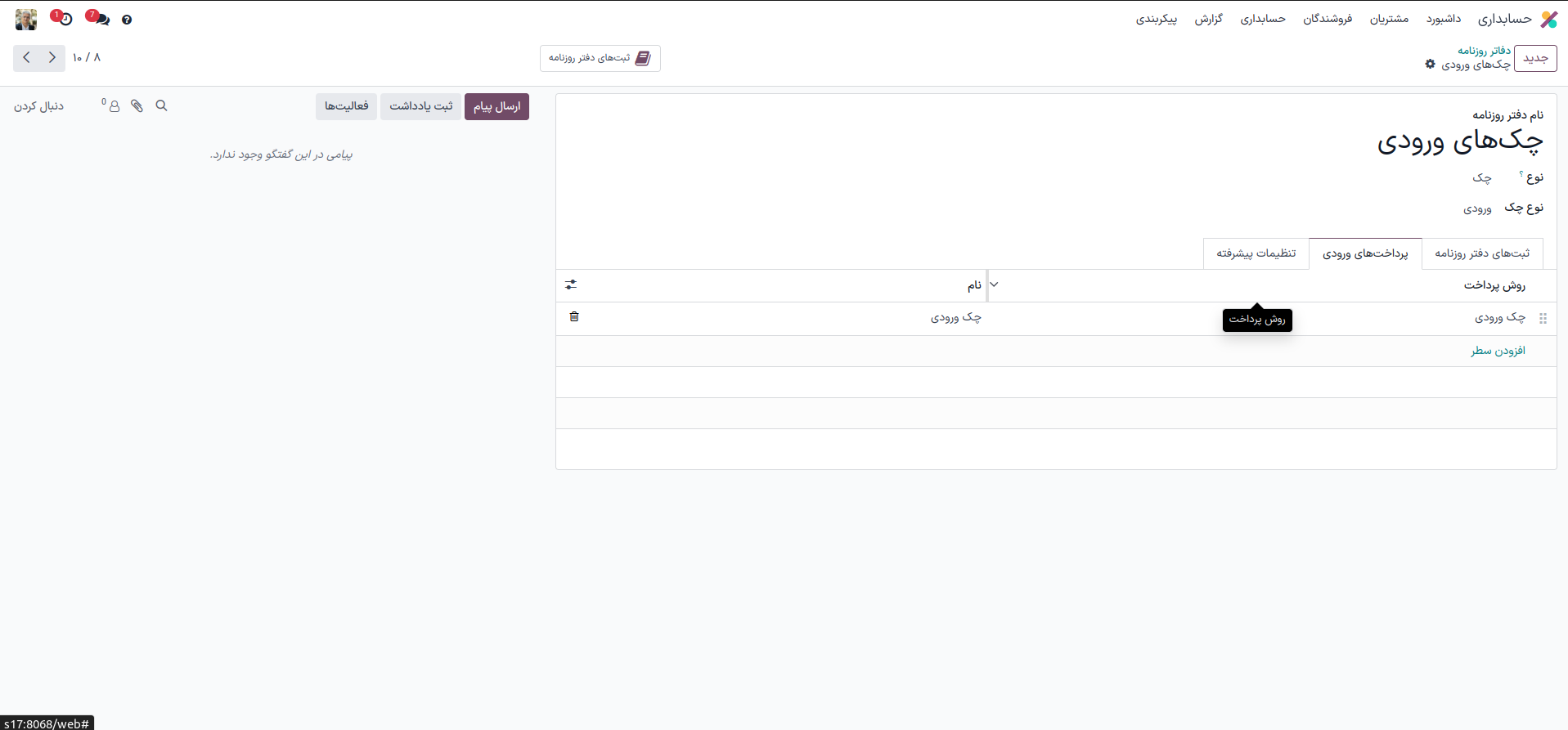Screen dimensions: 1568x730
Task: Open column settings adjust icon in table
Action: point(571,285)
